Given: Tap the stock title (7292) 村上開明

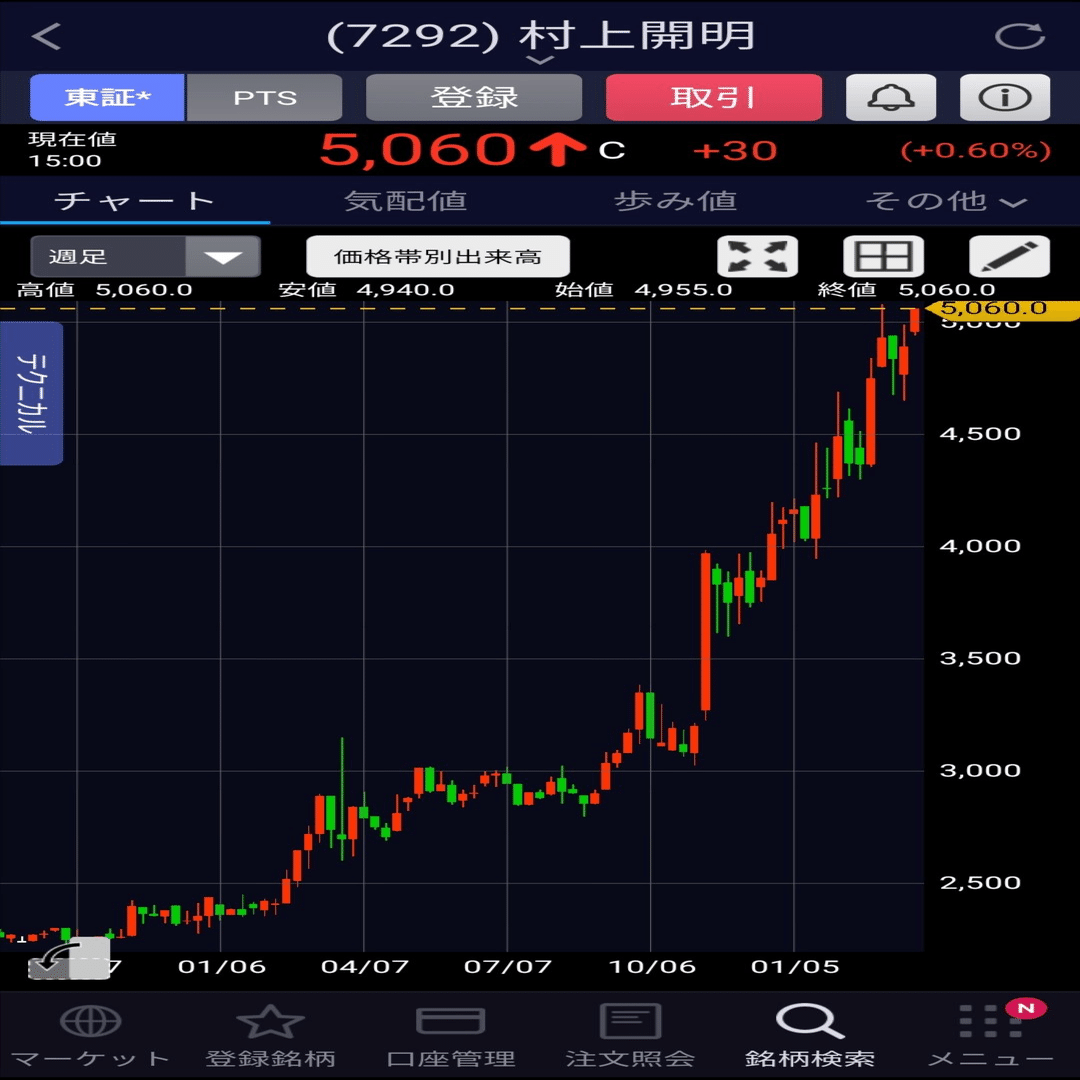Looking at the screenshot, I should [x=540, y=36].
